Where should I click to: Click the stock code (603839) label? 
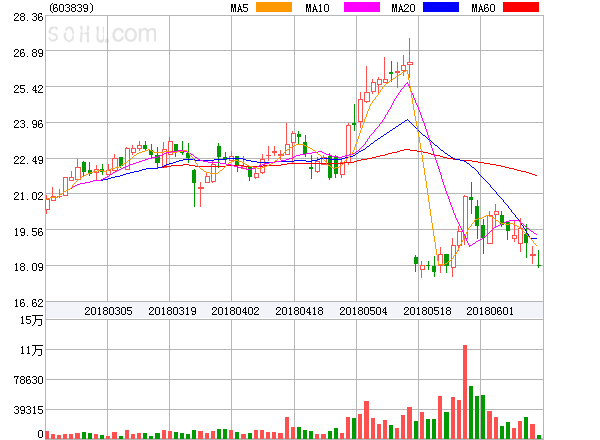[71, 8]
